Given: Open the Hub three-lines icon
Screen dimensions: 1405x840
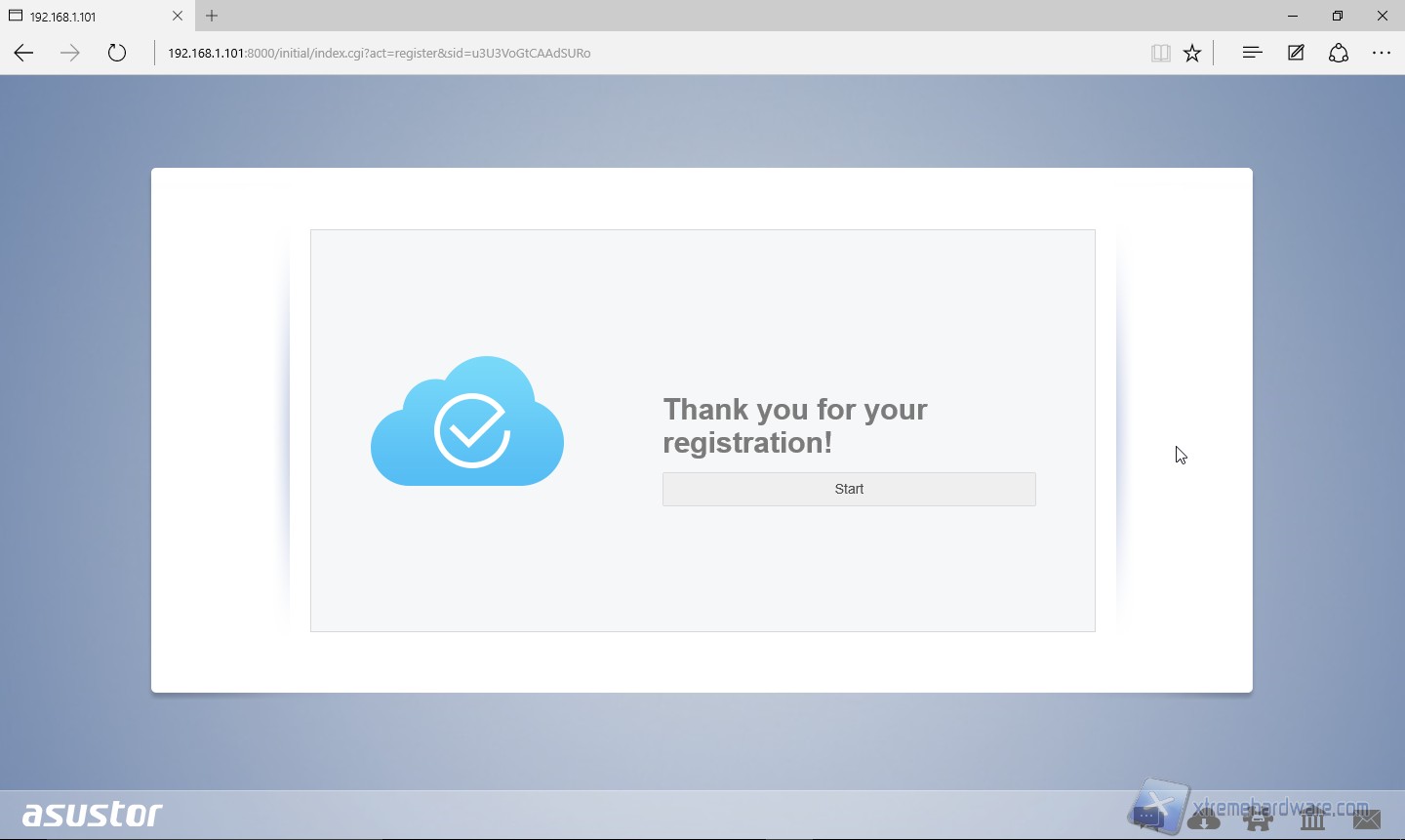Looking at the screenshot, I should tap(1252, 54).
